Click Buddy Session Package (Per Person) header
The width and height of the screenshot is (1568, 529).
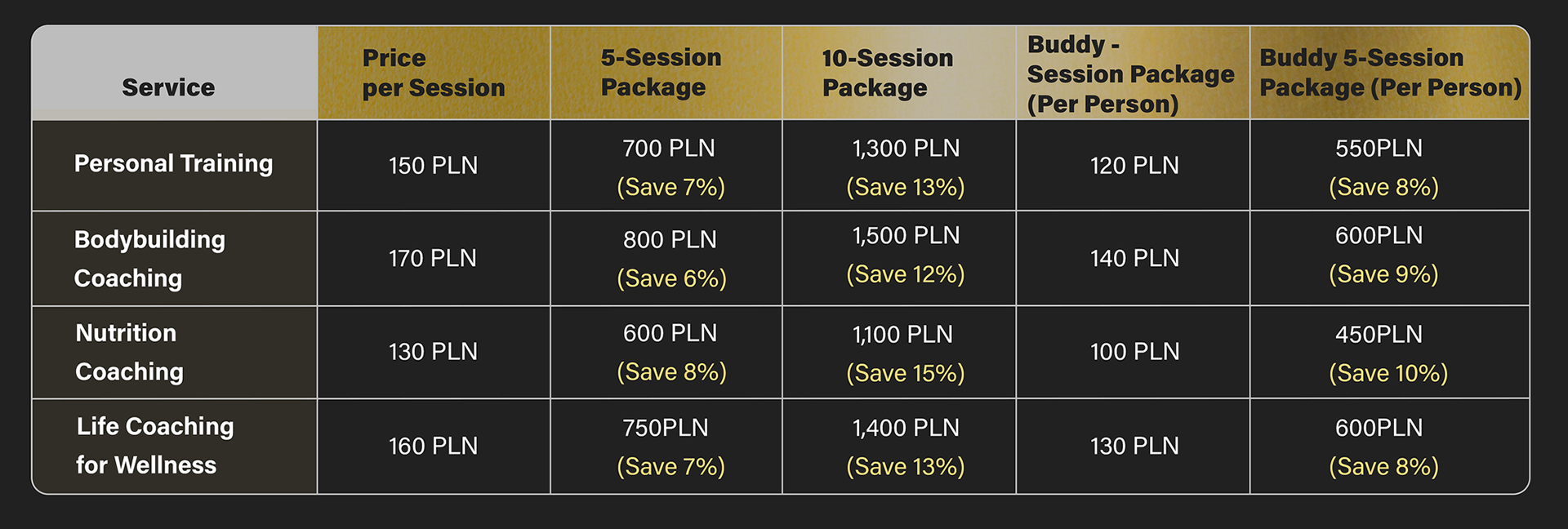1130,74
